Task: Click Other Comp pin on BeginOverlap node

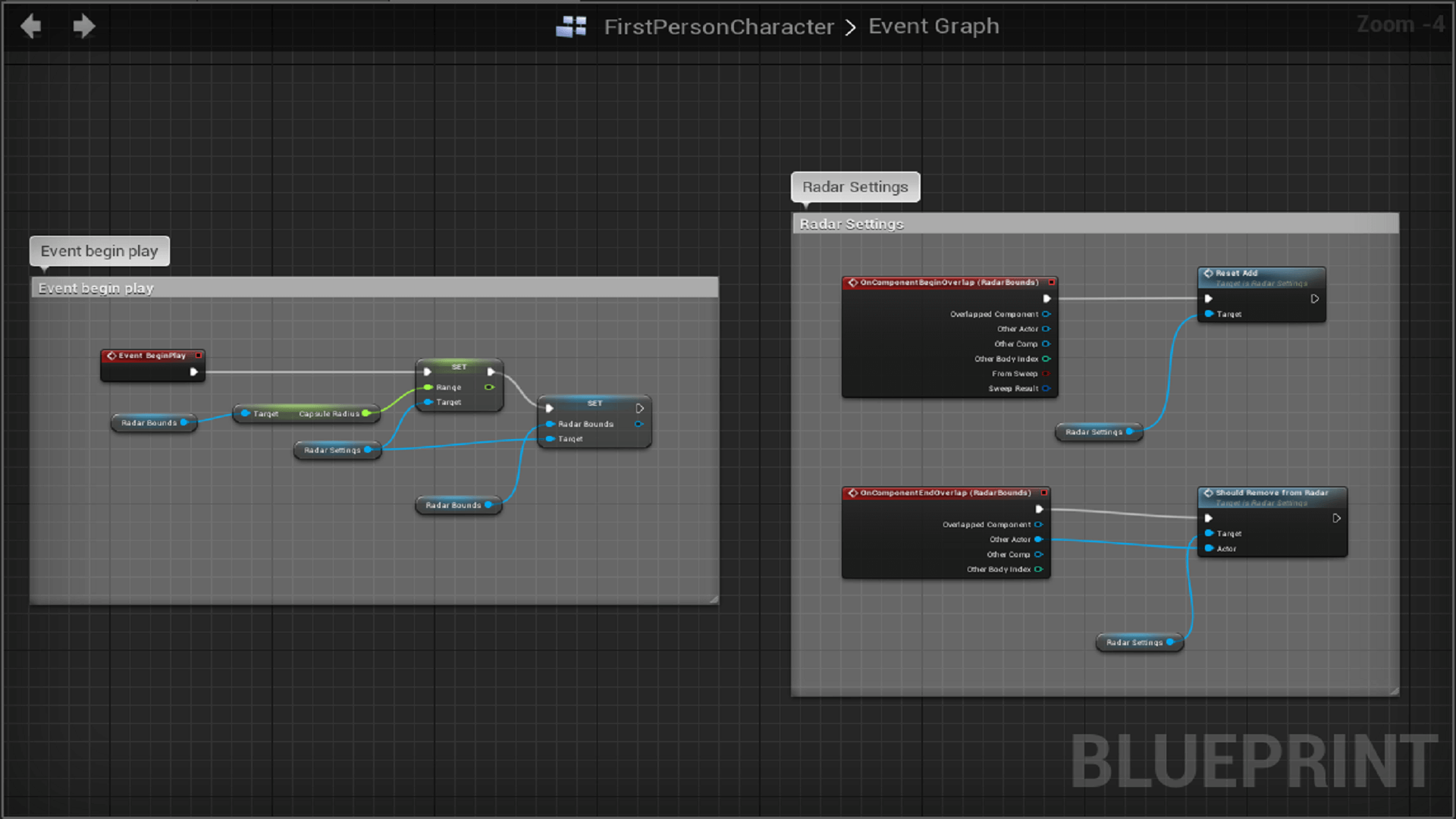Action: (1046, 344)
